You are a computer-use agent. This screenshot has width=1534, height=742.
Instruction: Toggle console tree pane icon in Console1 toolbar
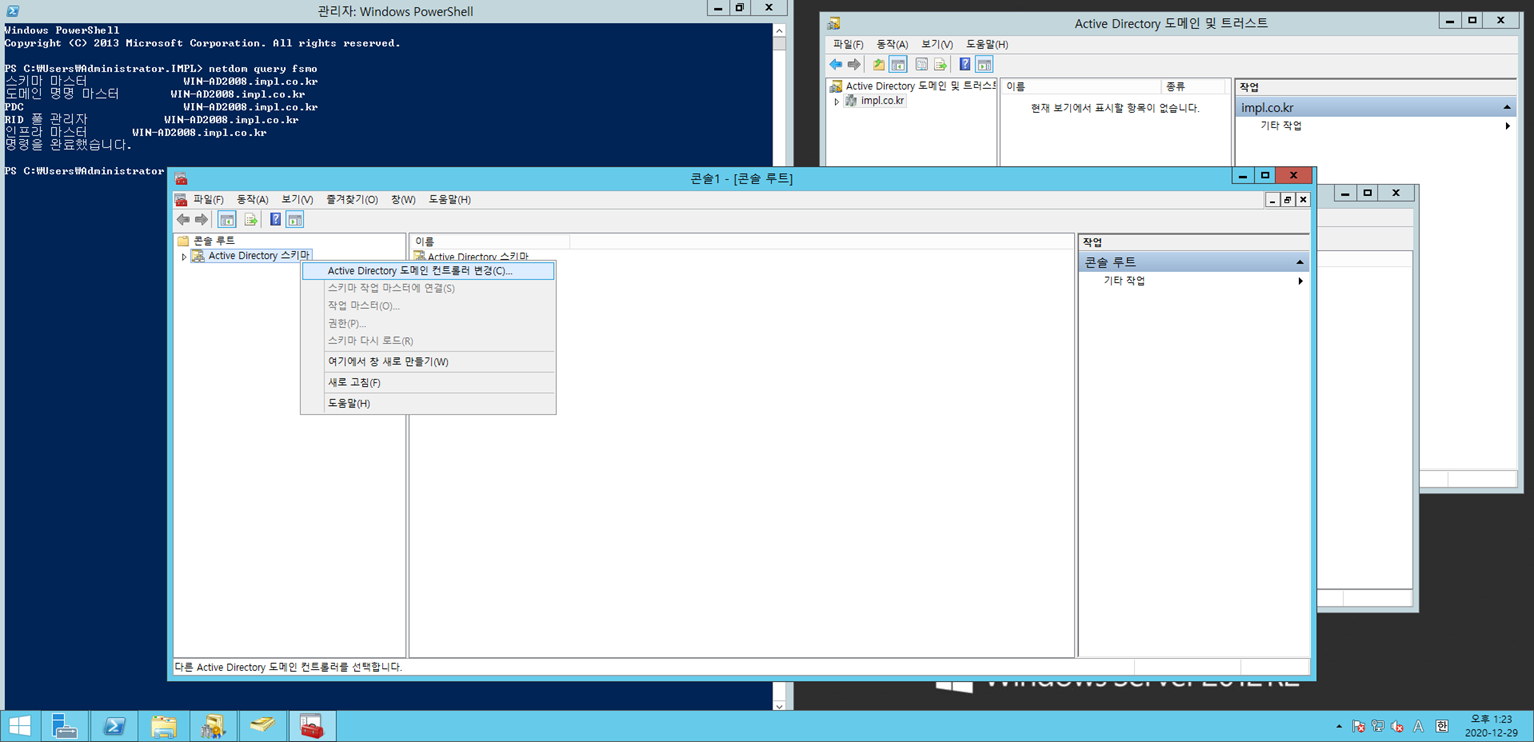[x=227, y=220]
